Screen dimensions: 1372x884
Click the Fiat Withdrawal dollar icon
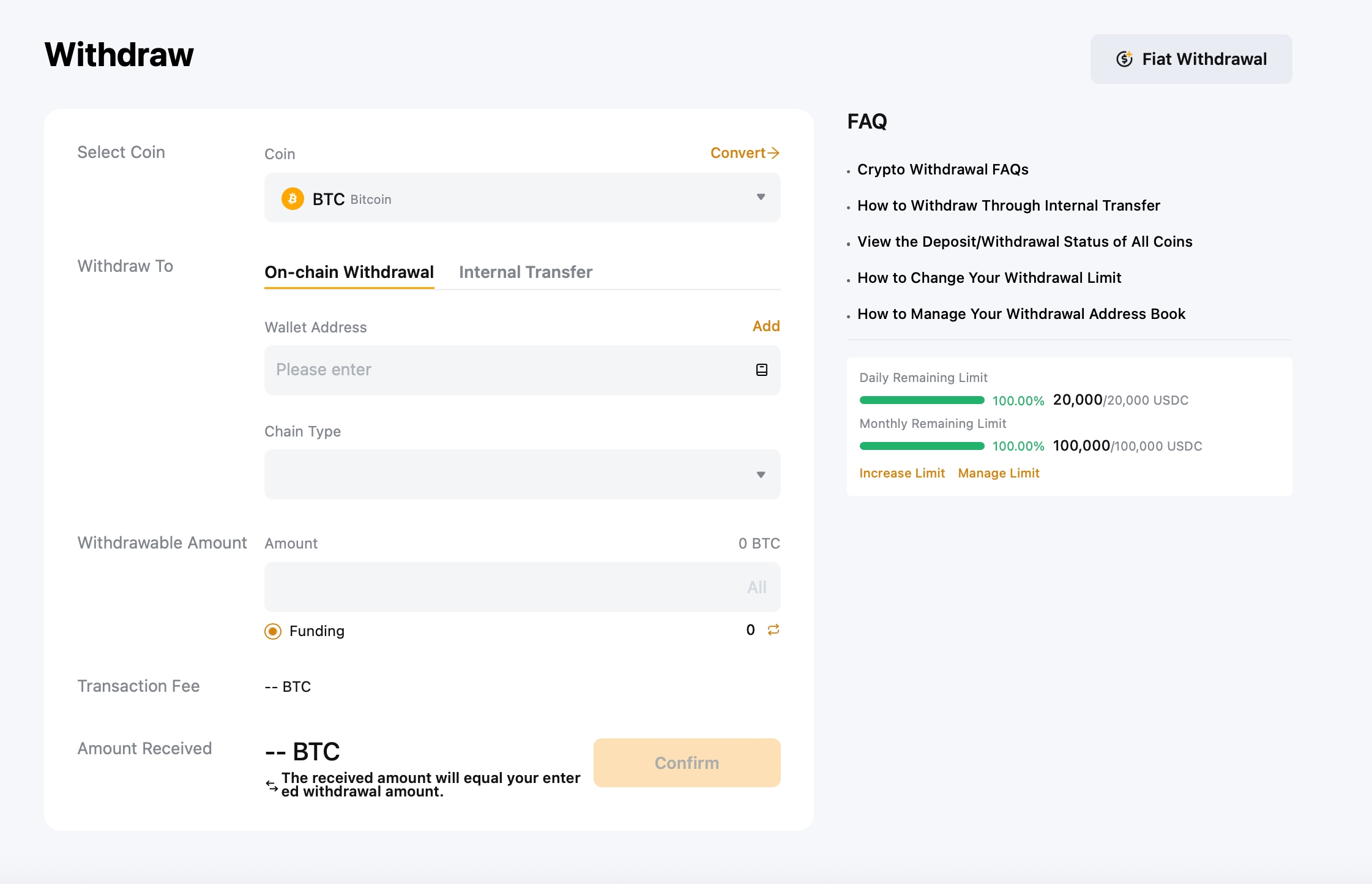(1124, 59)
